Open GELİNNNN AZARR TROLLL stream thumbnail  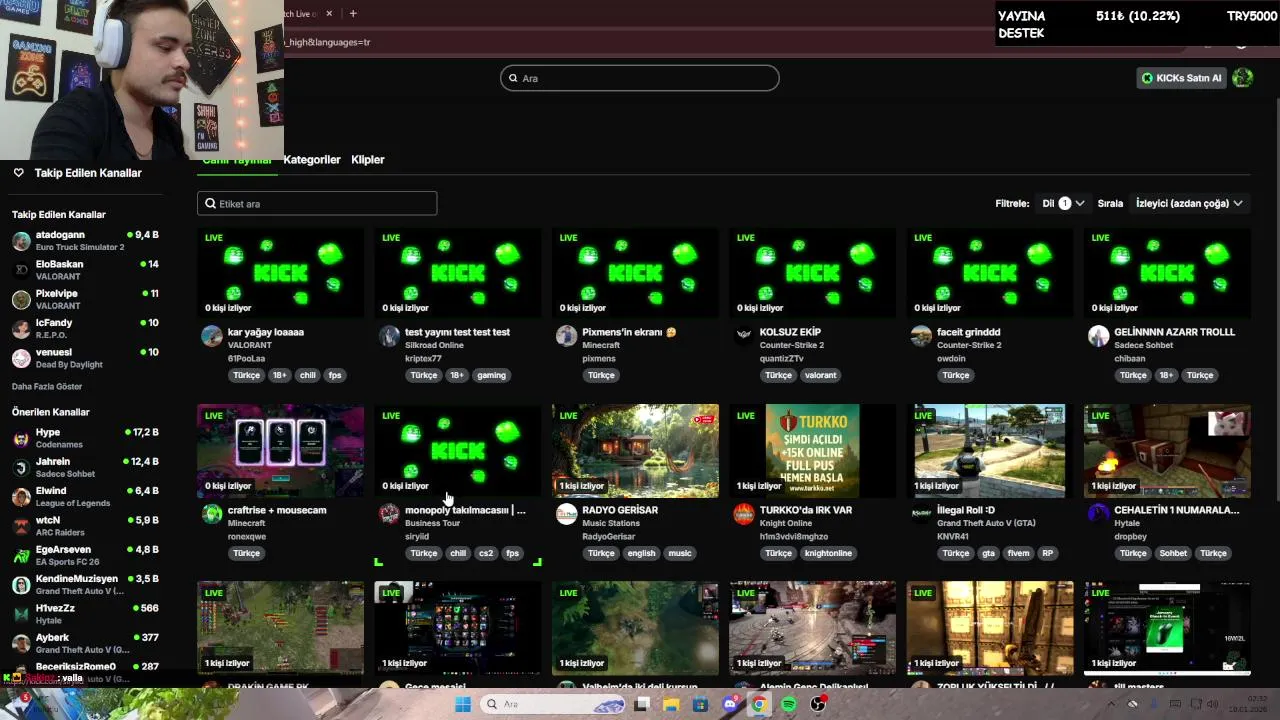tap(1167, 273)
